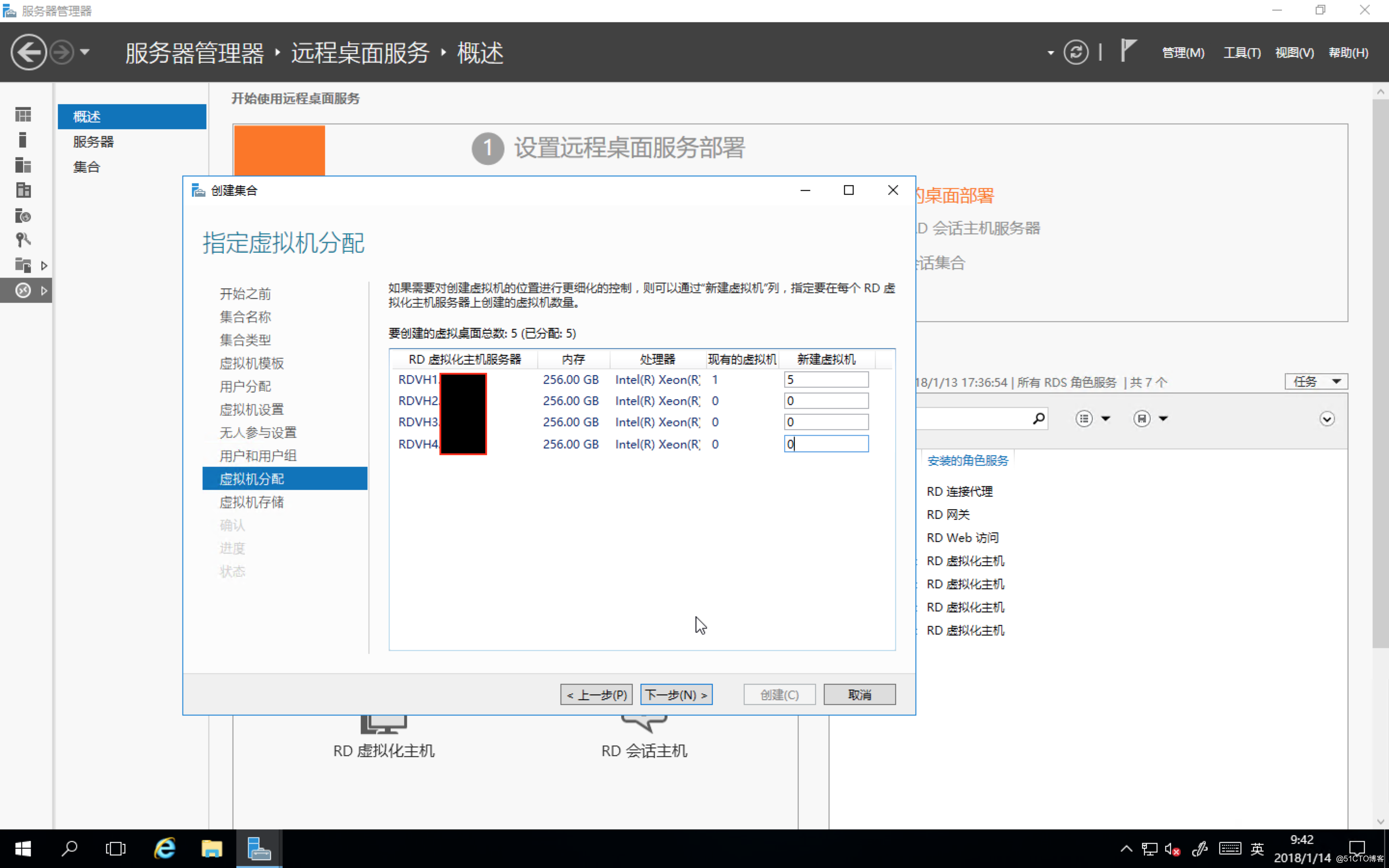Open navigation history dropdown next to arrows
1389x868 pixels.
[x=85, y=52]
